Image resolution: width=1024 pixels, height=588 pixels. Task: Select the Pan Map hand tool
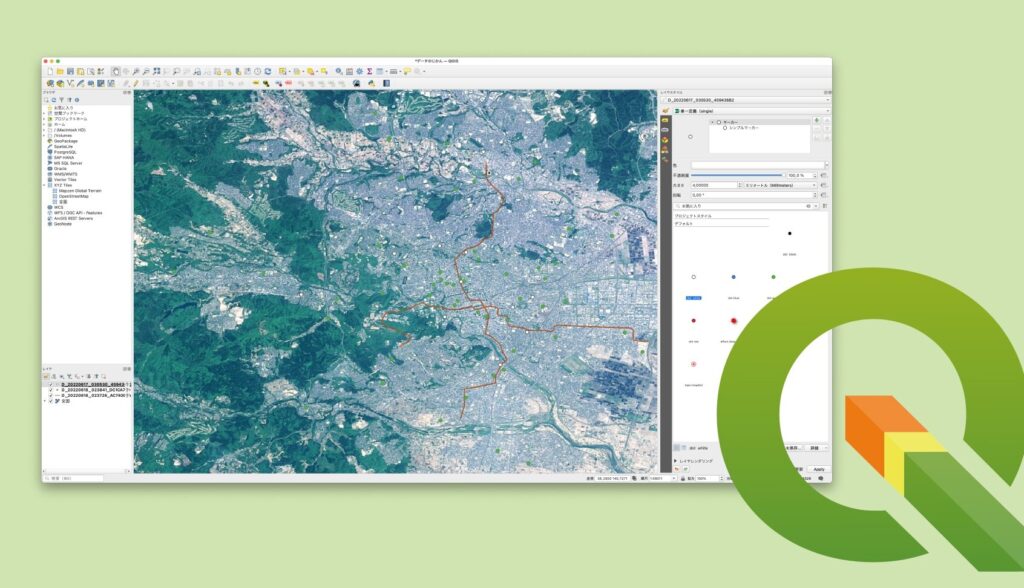click(115, 72)
